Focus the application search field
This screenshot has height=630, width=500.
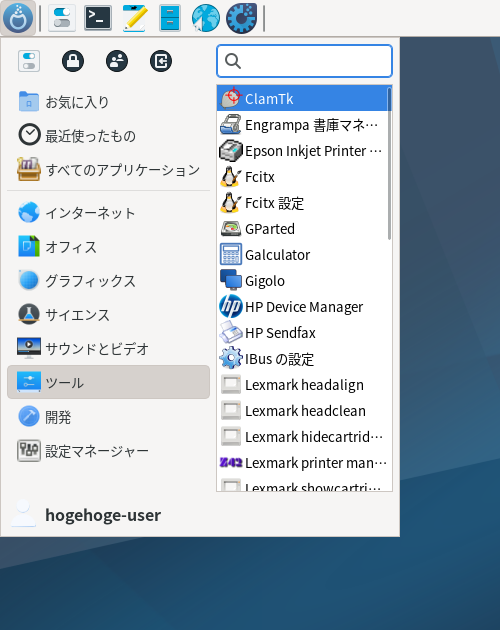(304, 61)
